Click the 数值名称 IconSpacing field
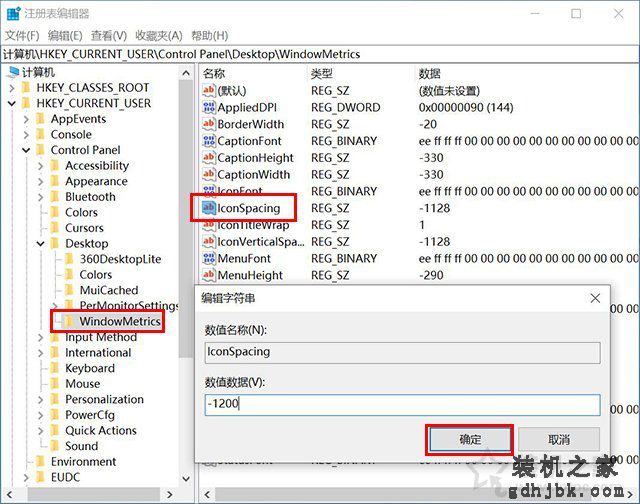Screen dimensions: 640x504 [402, 352]
